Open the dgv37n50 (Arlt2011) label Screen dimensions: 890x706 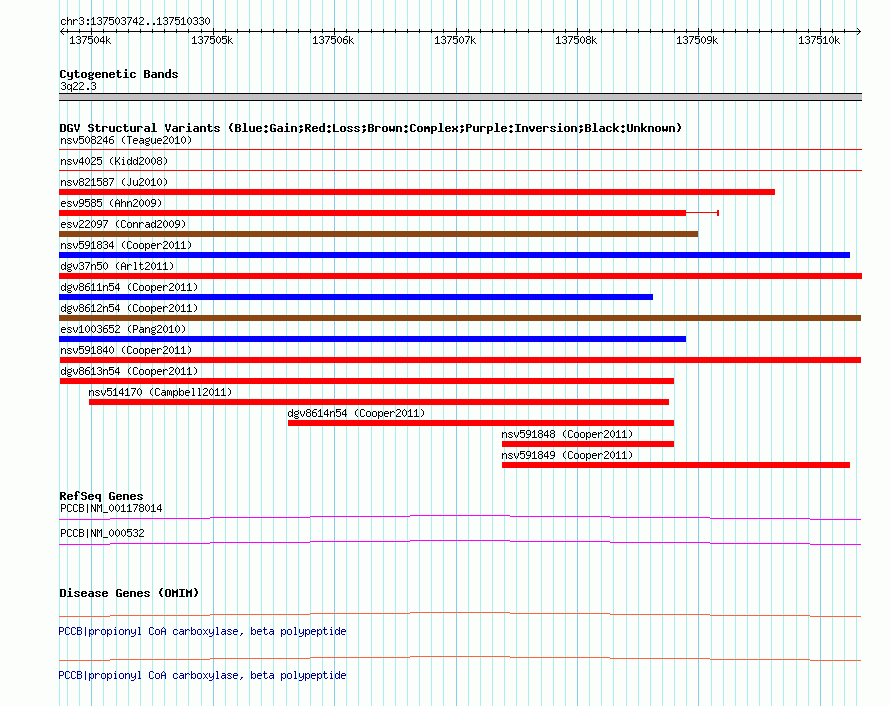click(x=117, y=266)
